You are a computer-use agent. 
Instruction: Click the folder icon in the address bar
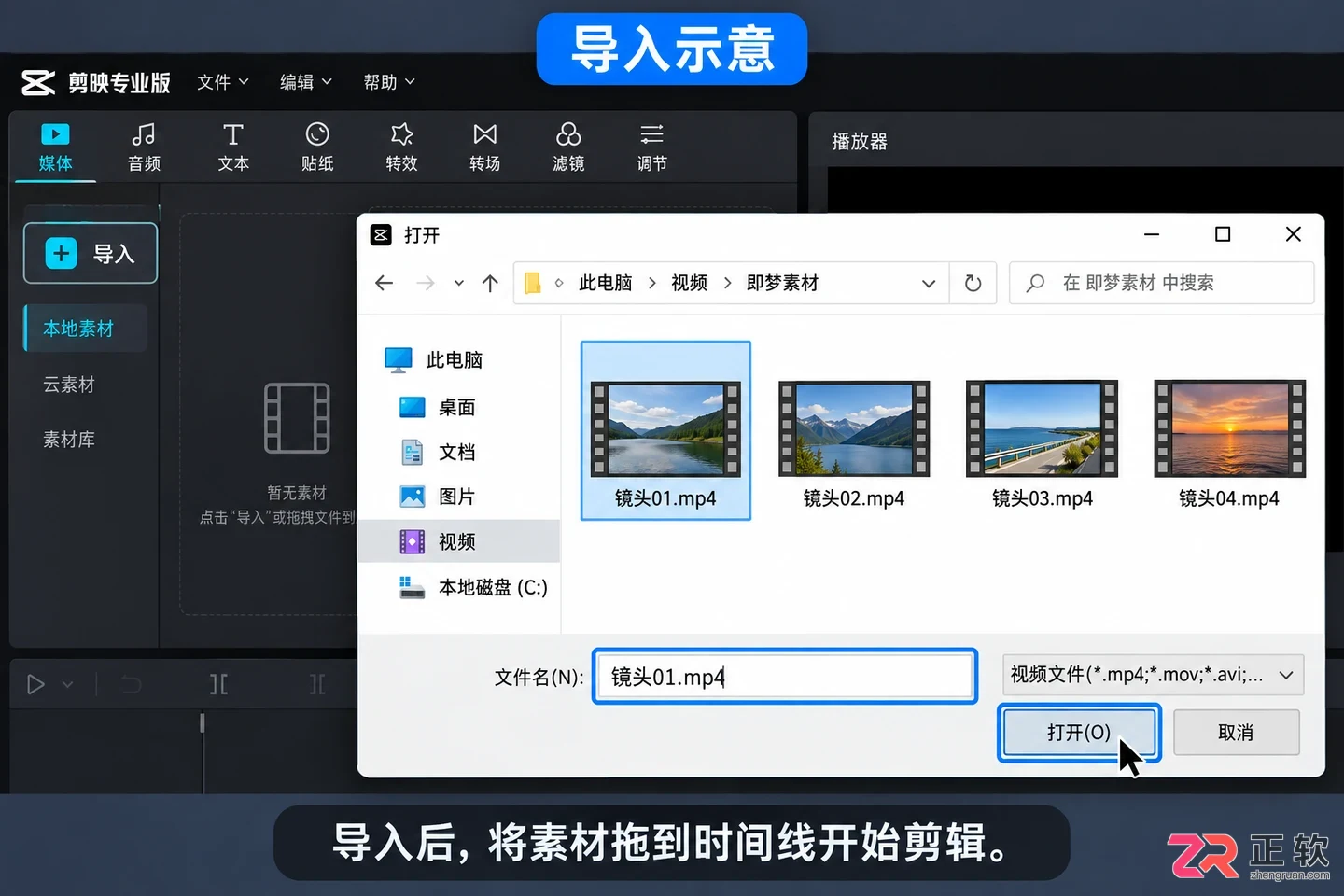coord(533,283)
